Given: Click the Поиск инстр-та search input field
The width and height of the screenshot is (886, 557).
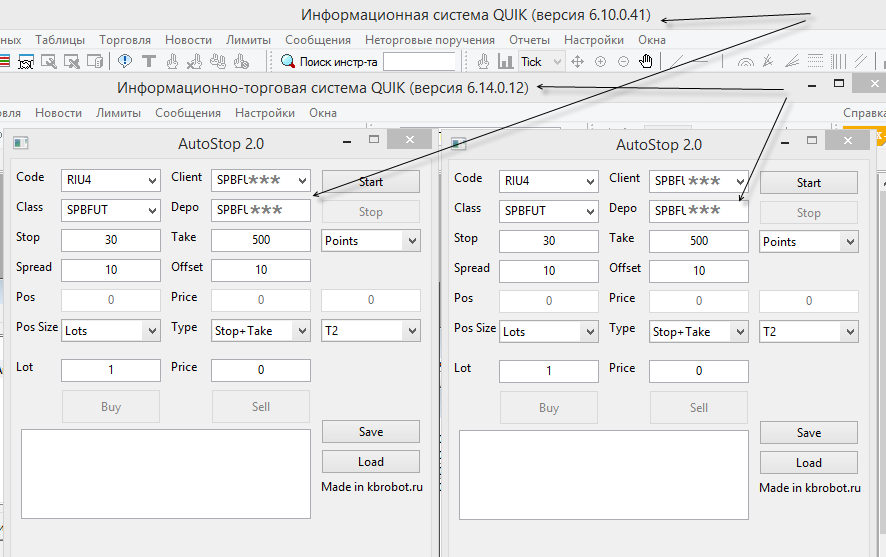Looking at the screenshot, I should pyautogui.click(x=419, y=62).
